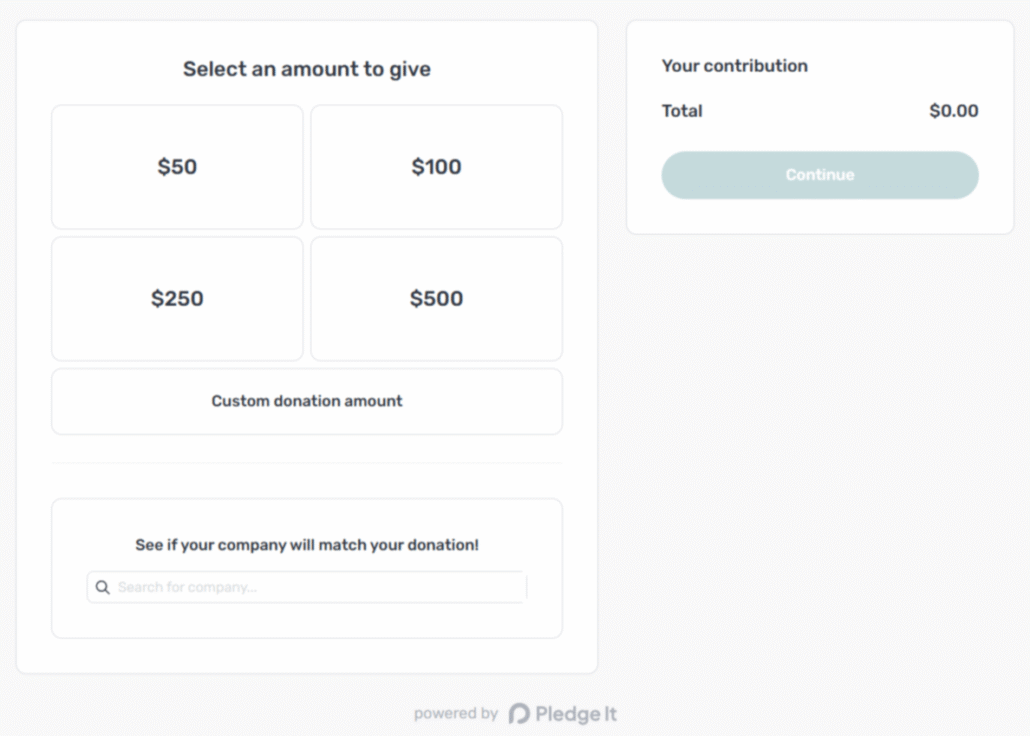
Task: Click the dollar sign in the $50 tile
Action: pos(163,167)
